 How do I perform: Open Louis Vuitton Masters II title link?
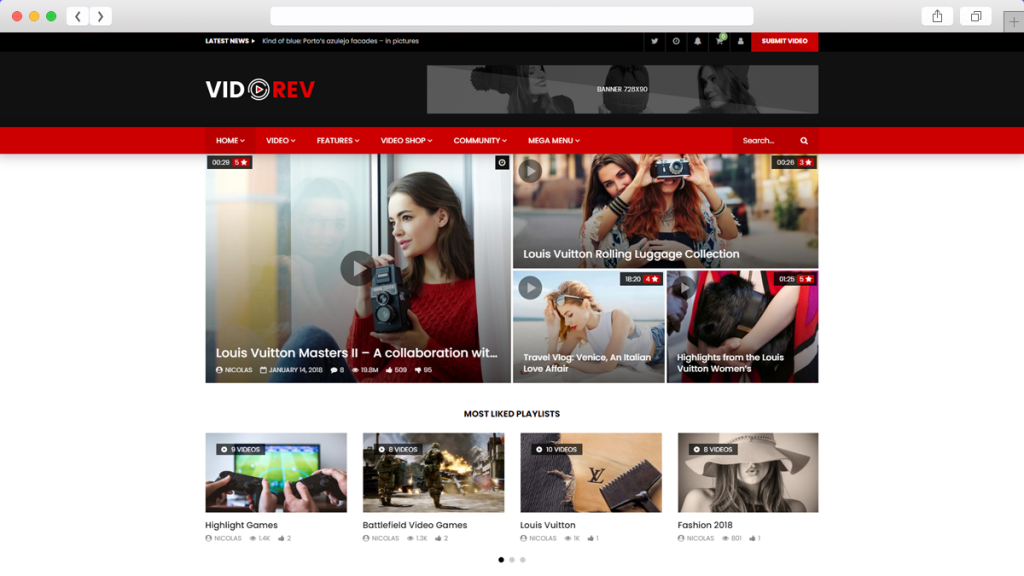[357, 353]
